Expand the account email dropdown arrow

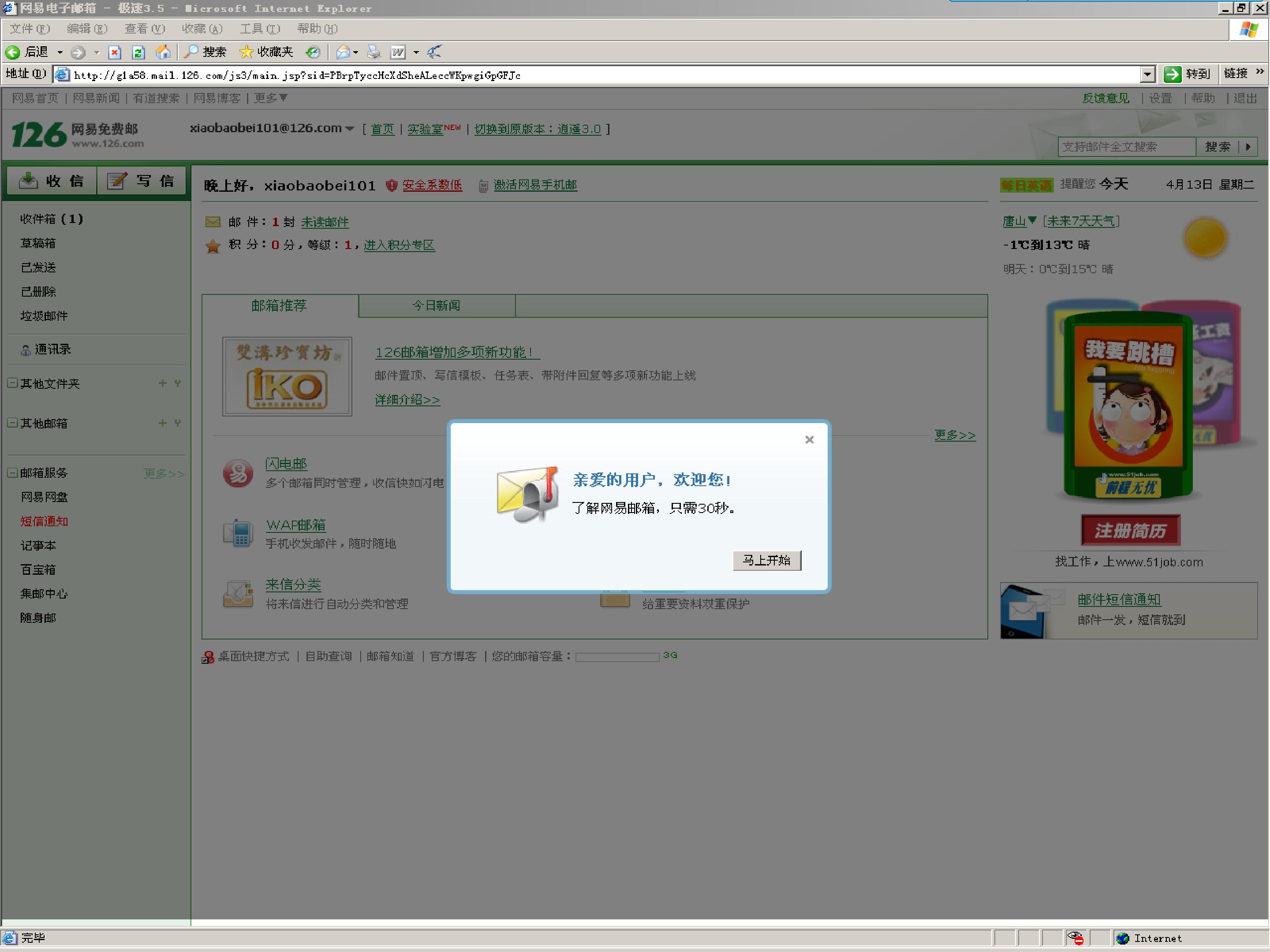[x=349, y=129]
